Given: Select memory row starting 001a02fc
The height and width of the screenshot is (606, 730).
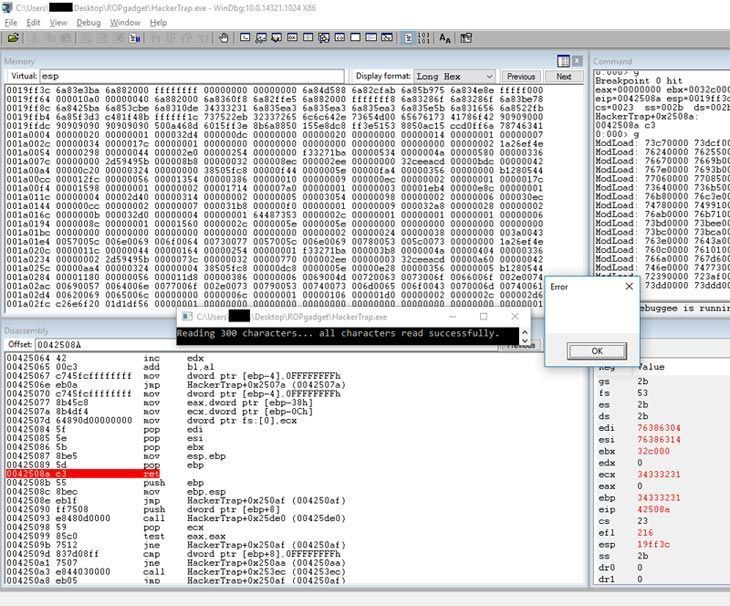Looking at the screenshot, I should (275, 303).
